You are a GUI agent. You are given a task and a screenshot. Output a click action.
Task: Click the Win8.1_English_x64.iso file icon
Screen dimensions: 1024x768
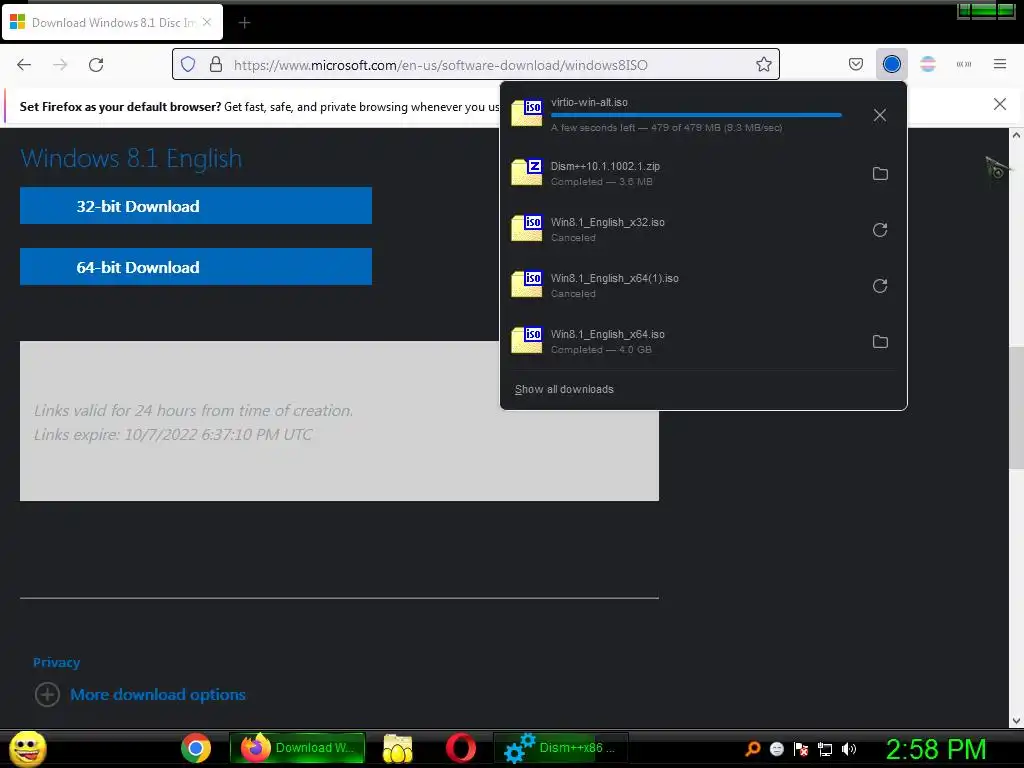tap(526, 340)
